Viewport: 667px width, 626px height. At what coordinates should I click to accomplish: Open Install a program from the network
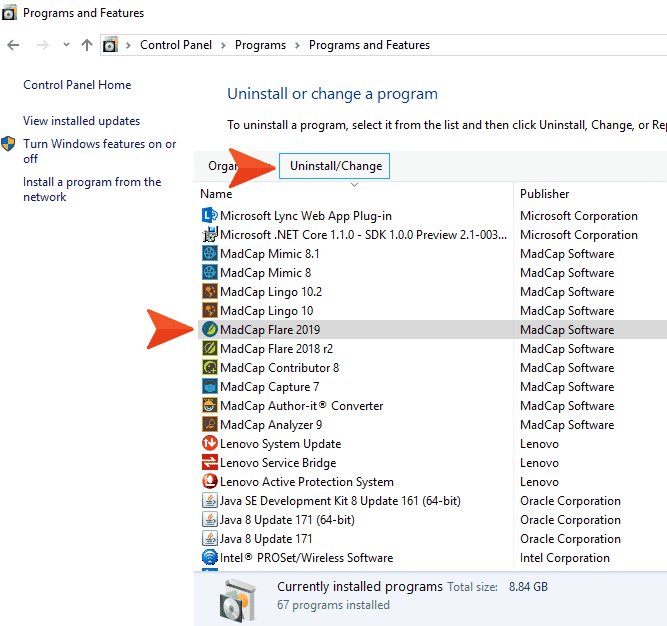(x=92, y=189)
